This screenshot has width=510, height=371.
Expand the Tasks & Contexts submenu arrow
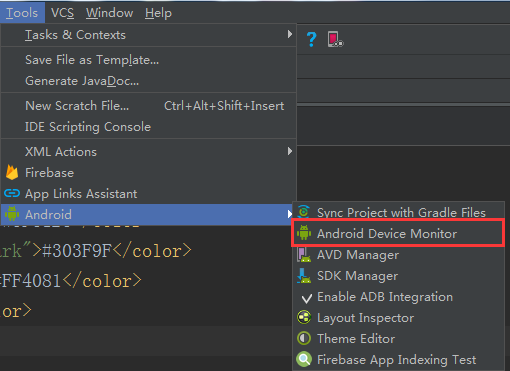290,34
